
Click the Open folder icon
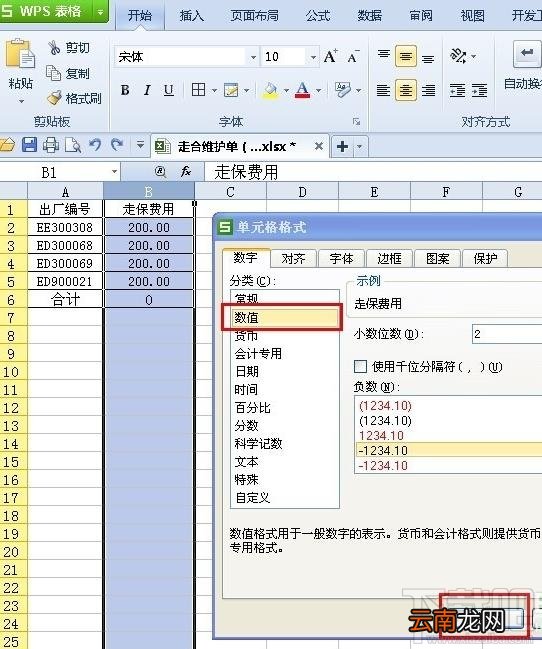[x=7, y=145]
